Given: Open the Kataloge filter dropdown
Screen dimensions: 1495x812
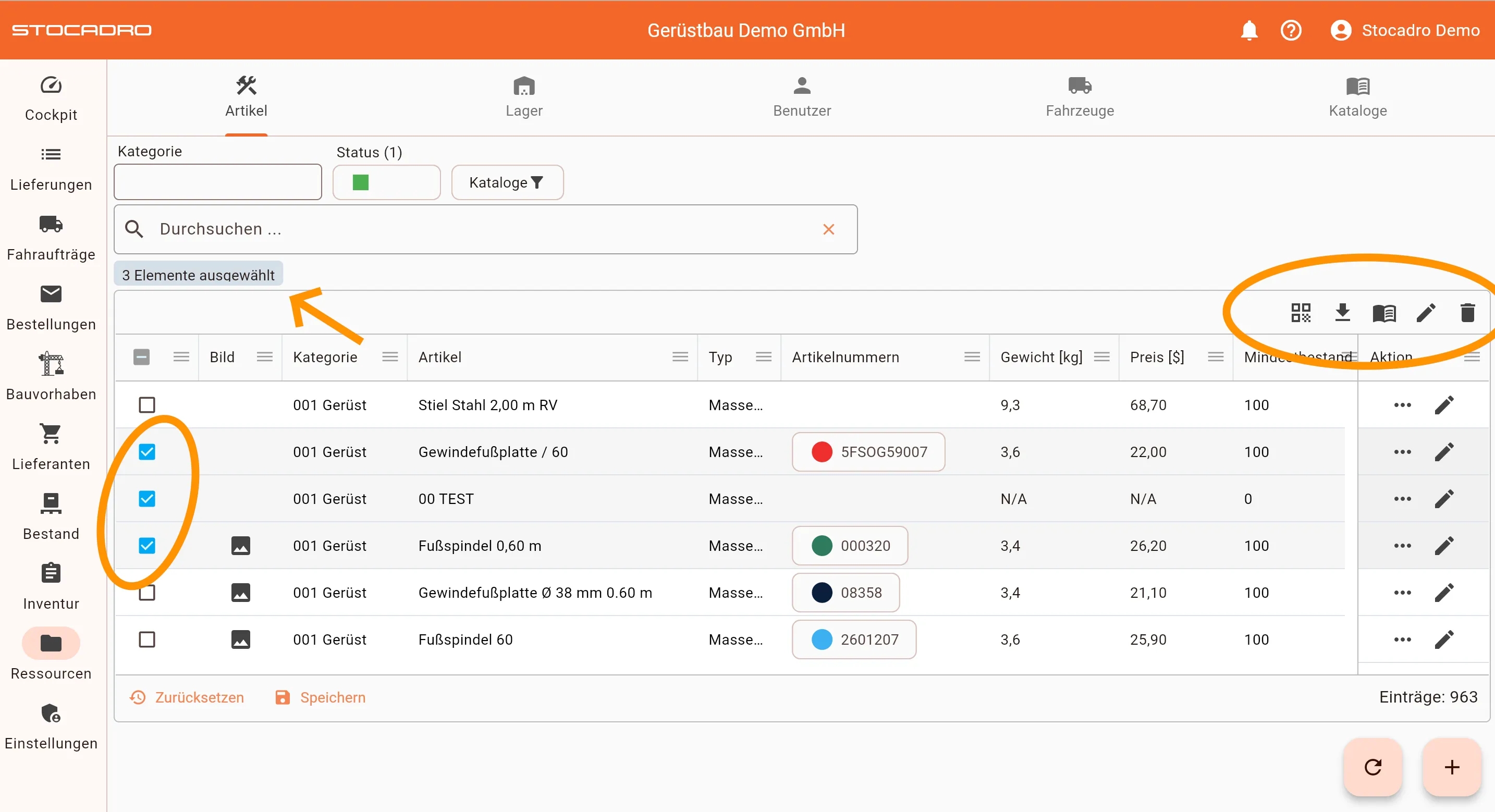Looking at the screenshot, I should [507, 182].
